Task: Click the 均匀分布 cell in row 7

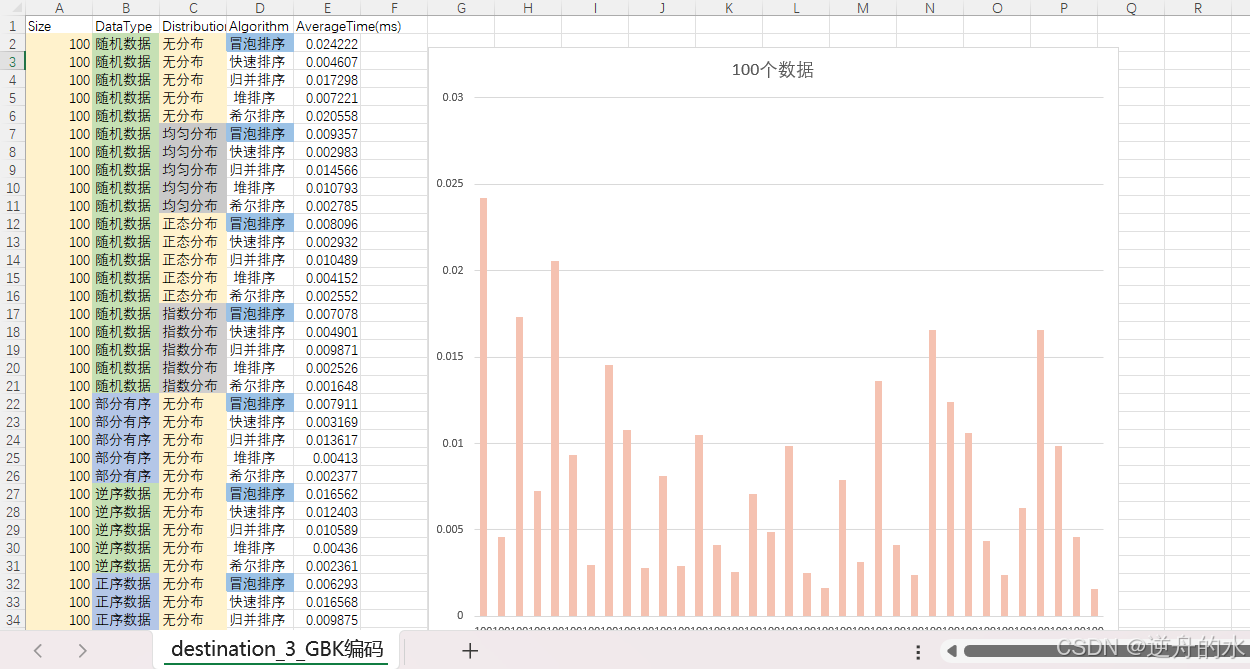Action: click(190, 133)
